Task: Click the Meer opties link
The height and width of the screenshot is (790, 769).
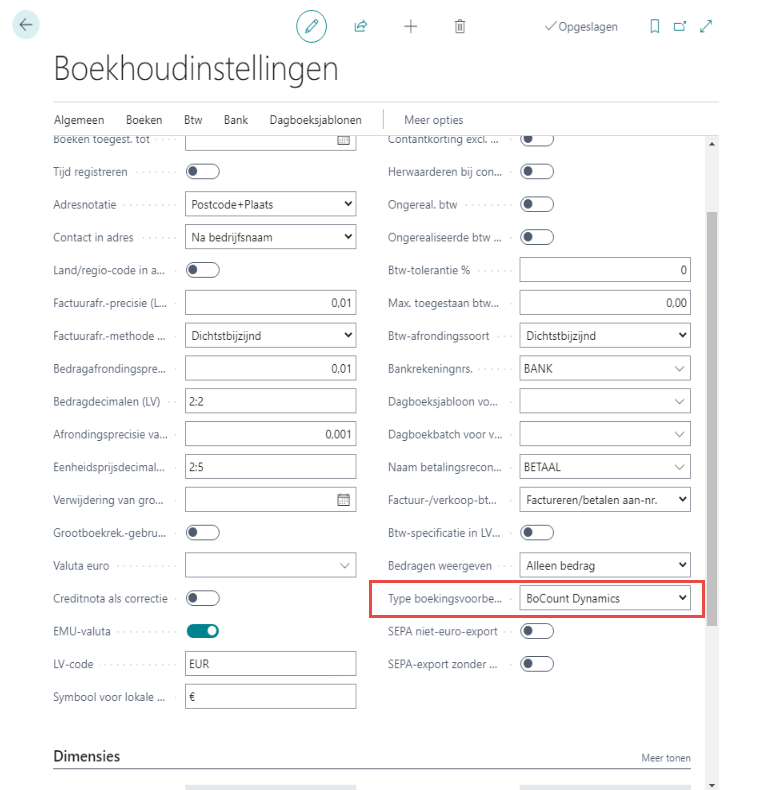Action: (433, 120)
